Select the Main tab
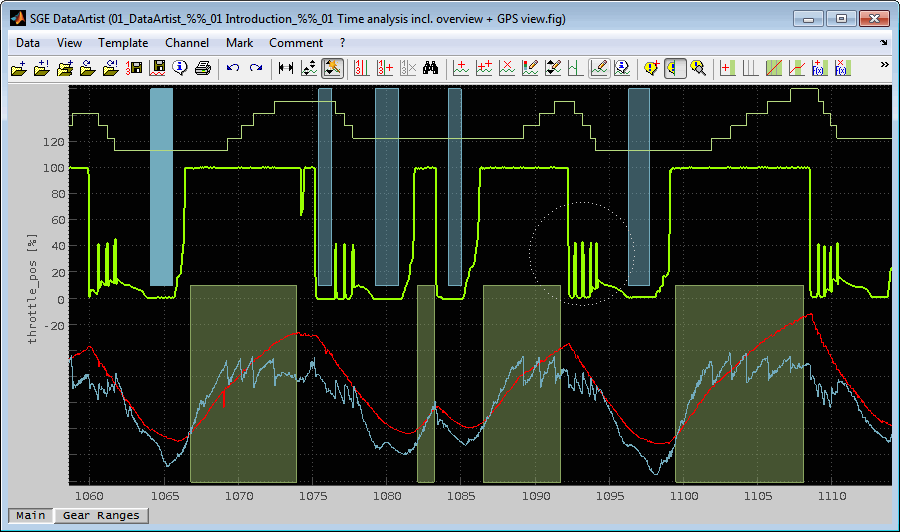This screenshot has width=900, height=532. click(x=30, y=515)
